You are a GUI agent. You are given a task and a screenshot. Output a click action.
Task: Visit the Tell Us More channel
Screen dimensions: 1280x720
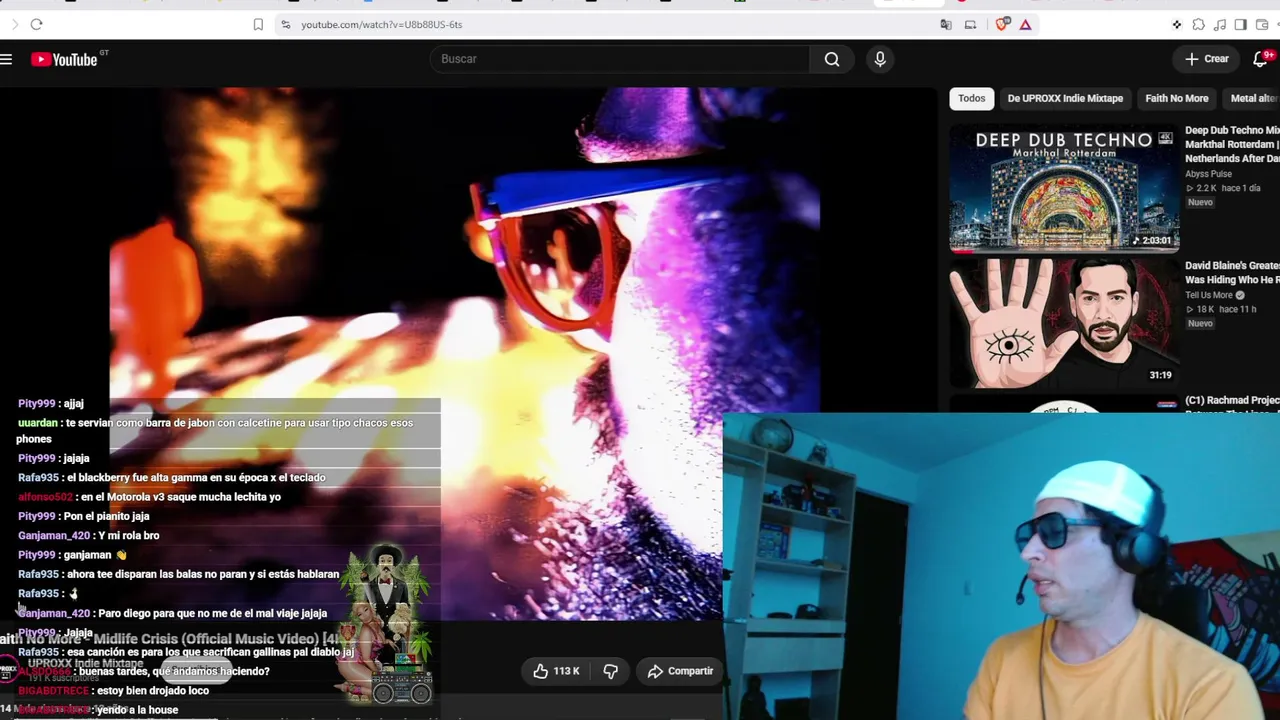(1209, 295)
